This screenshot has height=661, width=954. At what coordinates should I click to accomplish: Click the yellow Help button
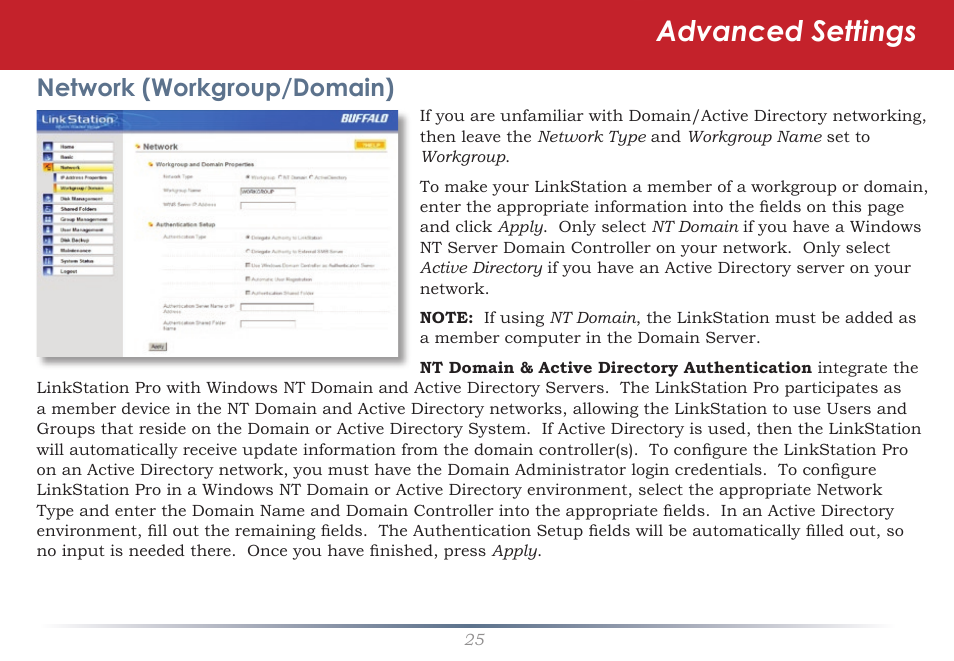tap(370, 145)
